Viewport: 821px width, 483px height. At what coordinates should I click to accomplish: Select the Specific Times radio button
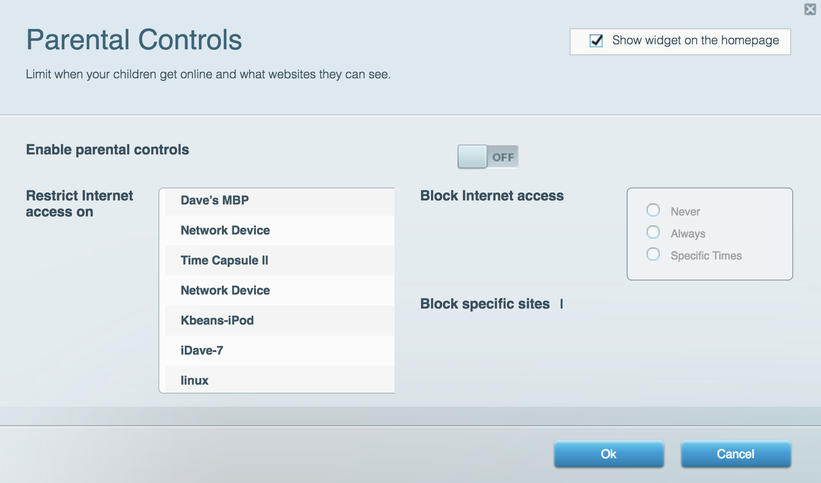click(653, 254)
